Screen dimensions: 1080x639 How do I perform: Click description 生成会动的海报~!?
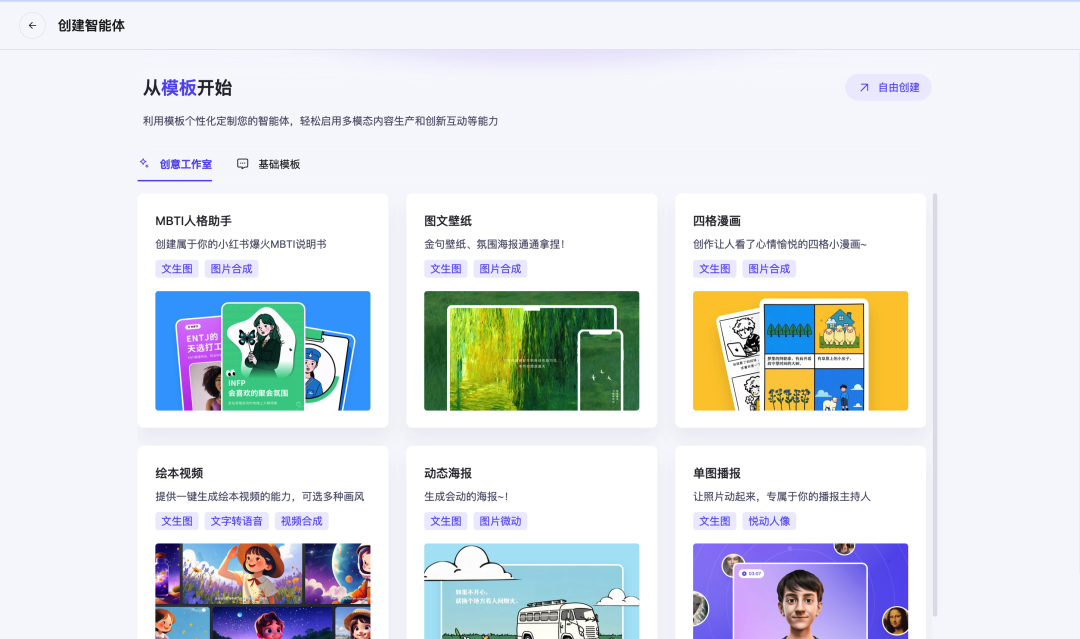tap(466, 496)
